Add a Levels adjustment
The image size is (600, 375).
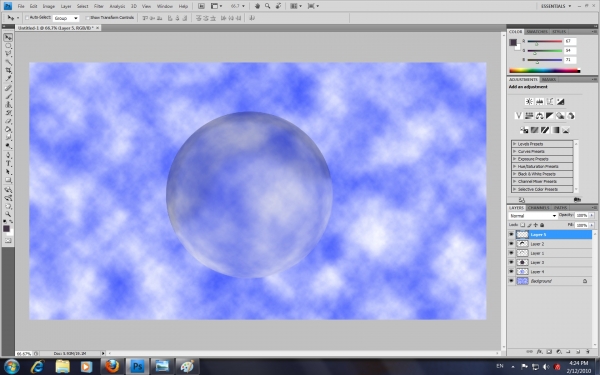click(x=540, y=102)
